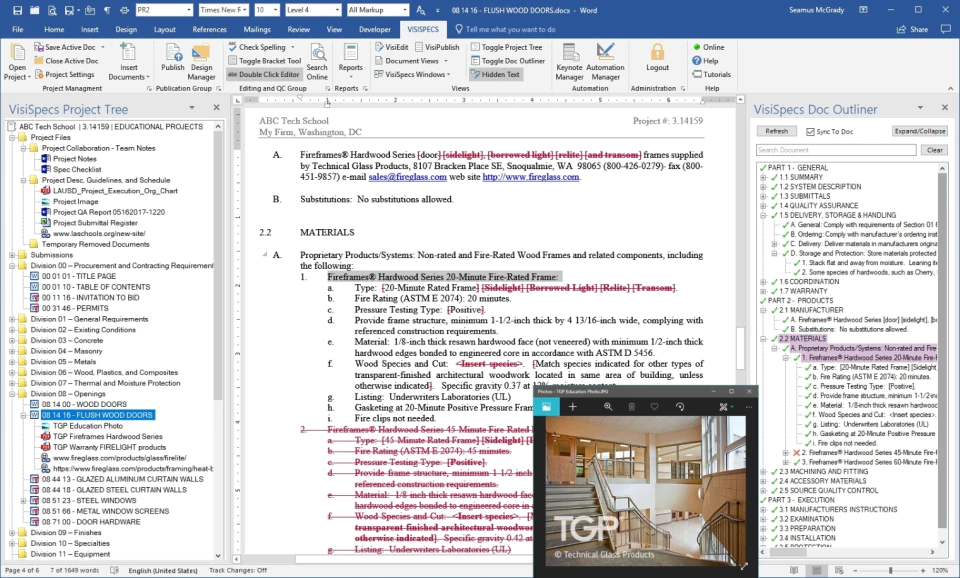Toggle the checkmark for 2.3 MACHINING AND FITTING
This screenshot has width=960, height=578.
click(x=774, y=471)
